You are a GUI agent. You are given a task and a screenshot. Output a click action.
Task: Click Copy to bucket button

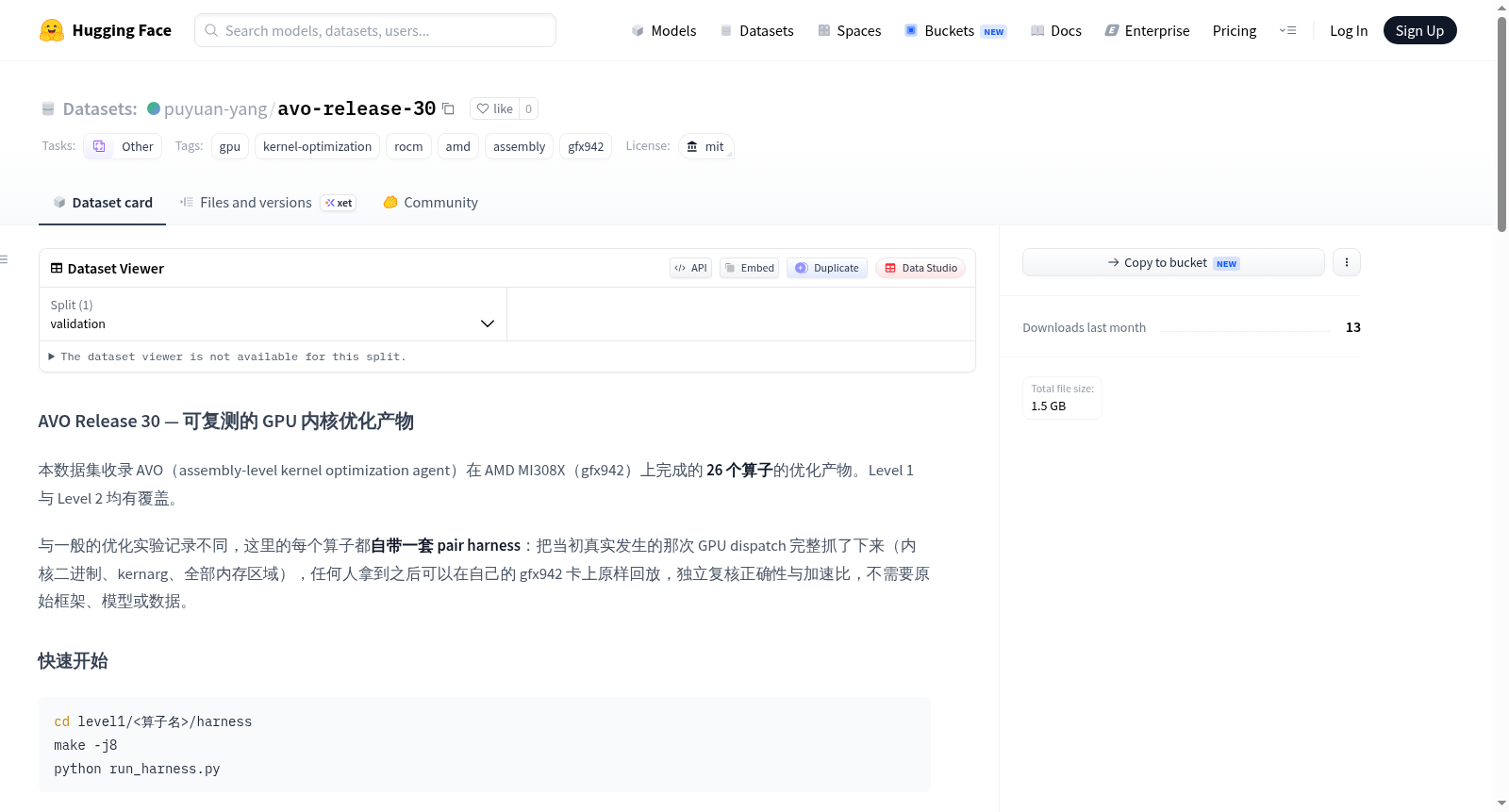tap(1173, 262)
